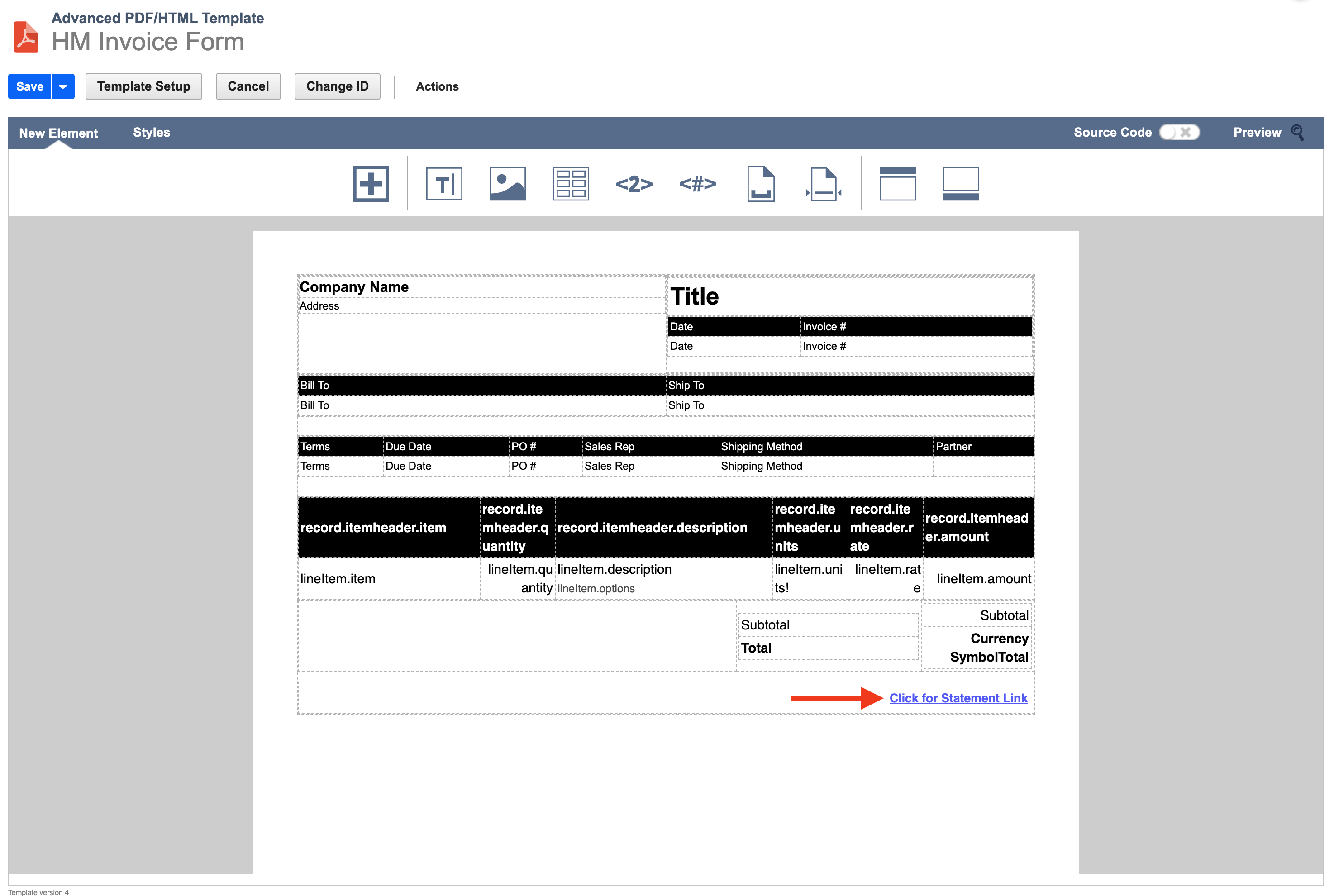Select the white Shipping Method value cell
Screen dimensions: 1334x896
click(x=825, y=466)
